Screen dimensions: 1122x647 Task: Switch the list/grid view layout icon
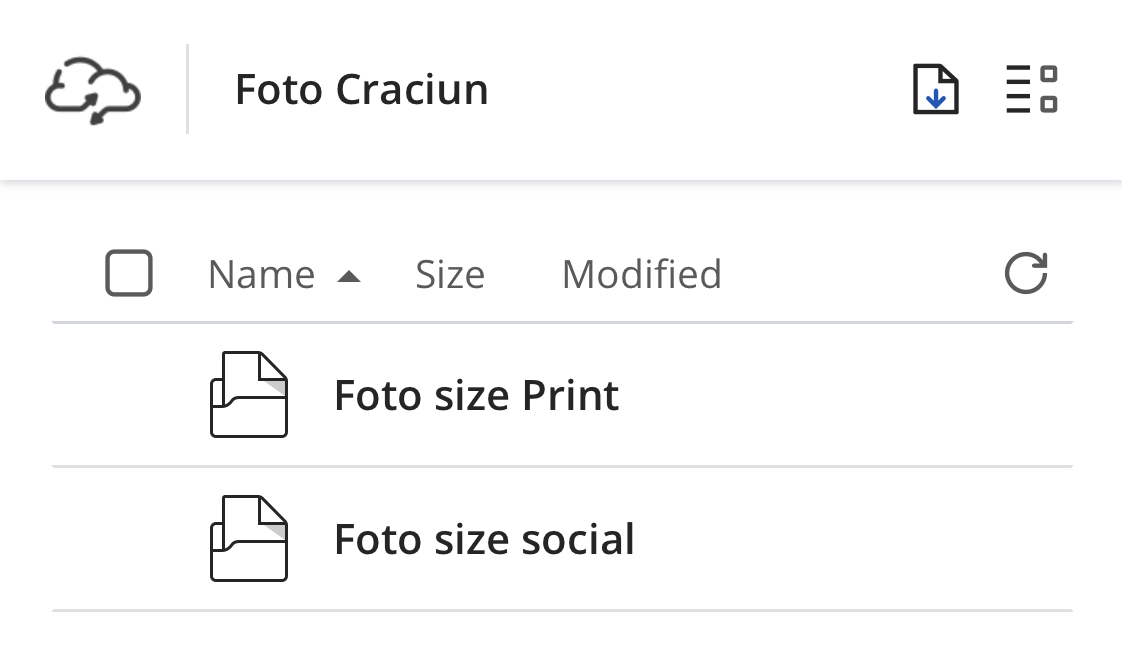click(1031, 90)
